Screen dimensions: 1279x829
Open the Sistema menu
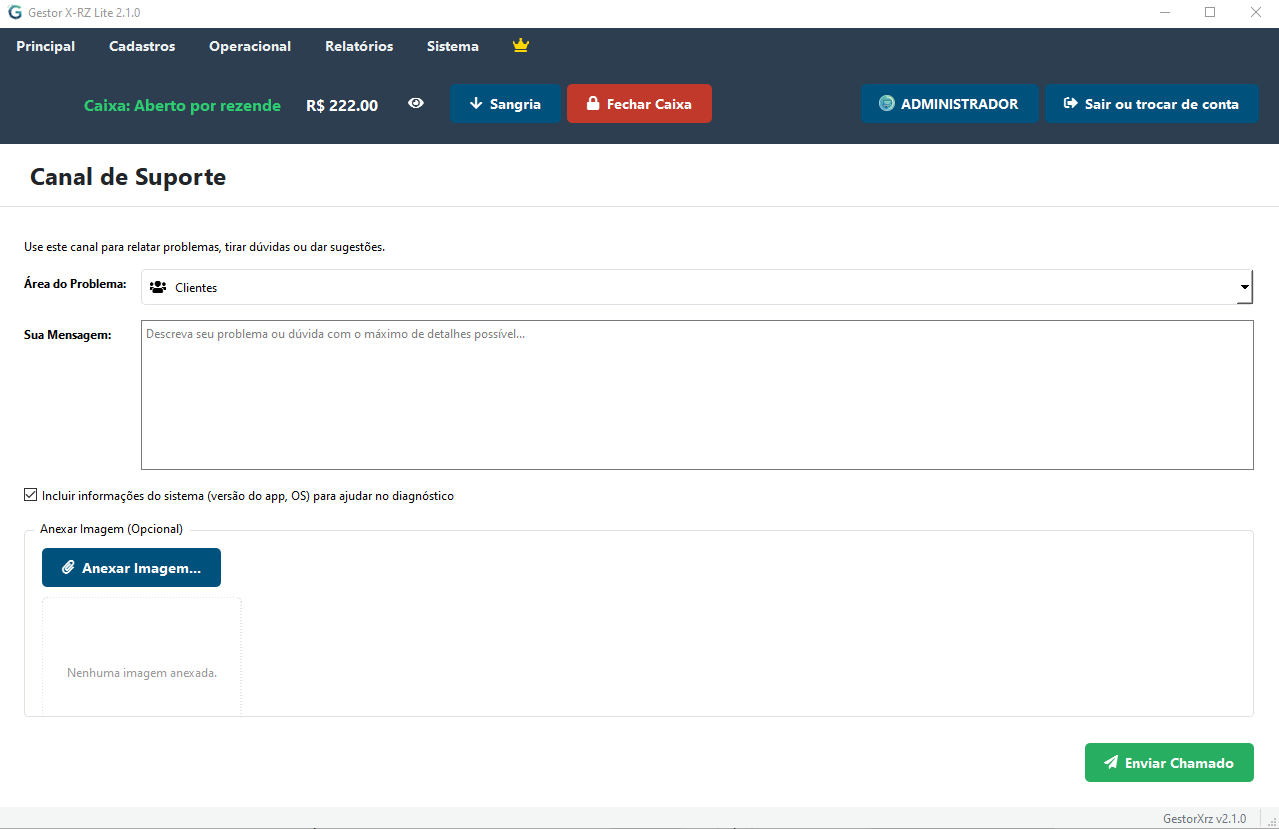pos(452,46)
